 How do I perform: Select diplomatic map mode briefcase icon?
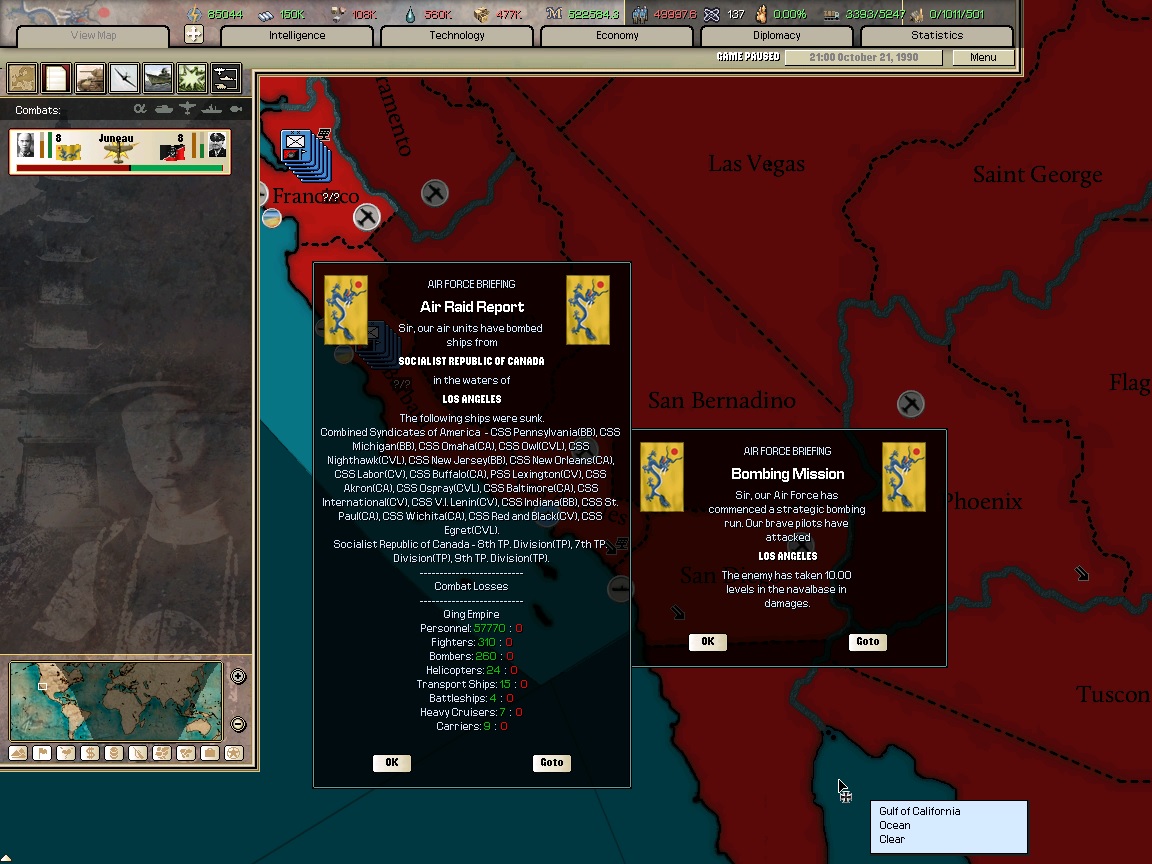click(209, 753)
